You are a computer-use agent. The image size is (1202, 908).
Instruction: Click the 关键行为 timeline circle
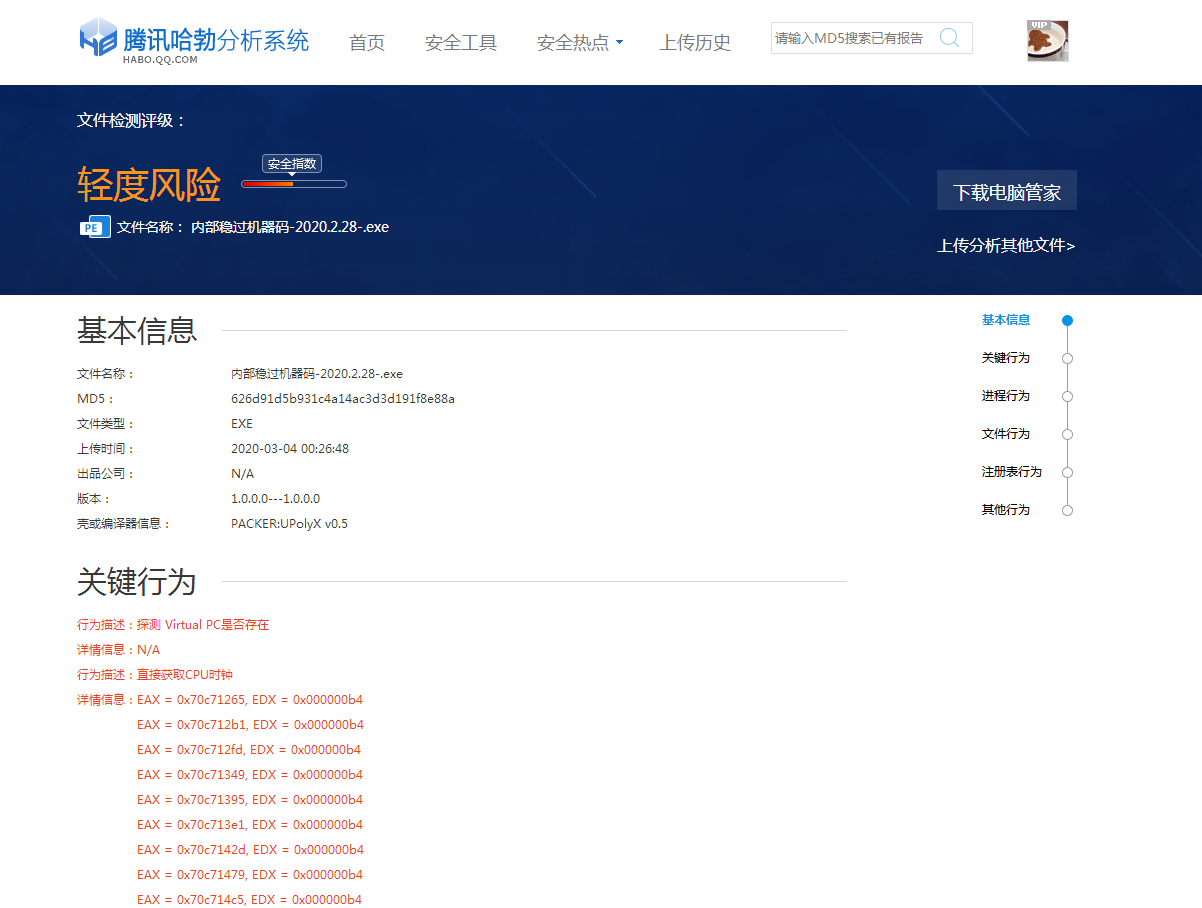click(1067, 359)
